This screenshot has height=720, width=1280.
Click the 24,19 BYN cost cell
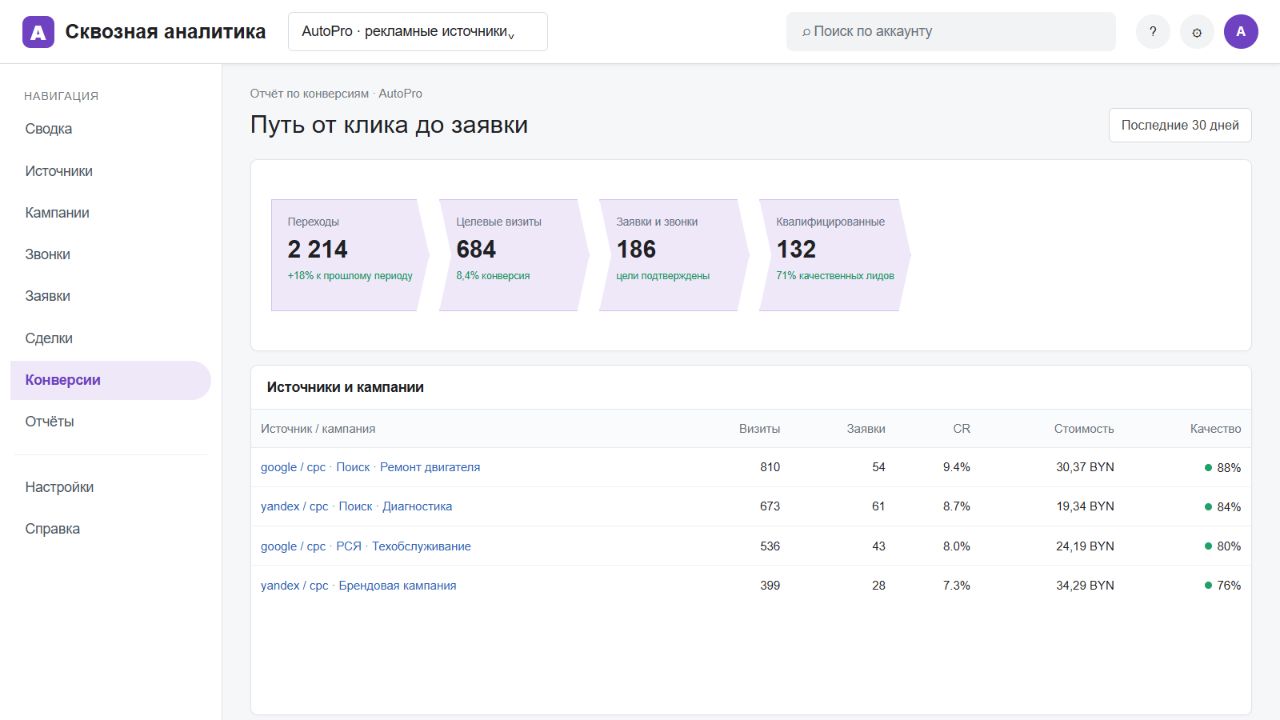(x=1085, y=546)
